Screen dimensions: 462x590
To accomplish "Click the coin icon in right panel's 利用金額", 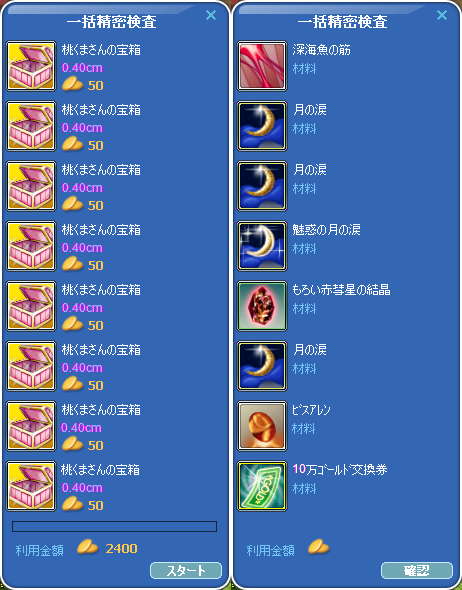I will (x=318, y=547).
